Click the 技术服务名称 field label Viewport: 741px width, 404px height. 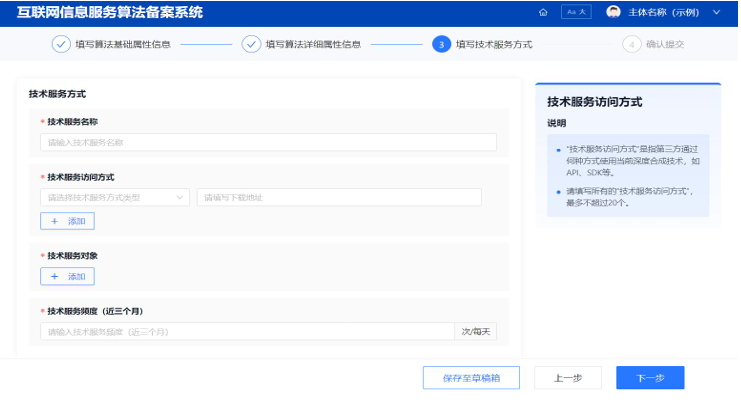coord(72,121)
